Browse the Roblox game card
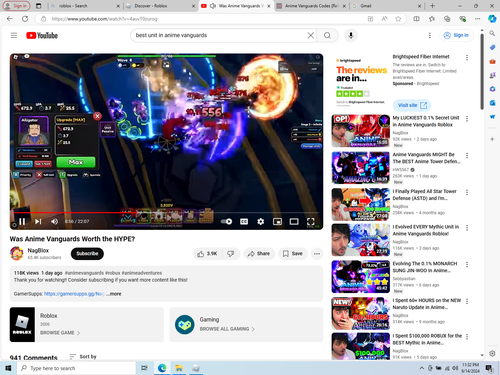The width and height of the screenshot is (500, 375). pos(87,324)
